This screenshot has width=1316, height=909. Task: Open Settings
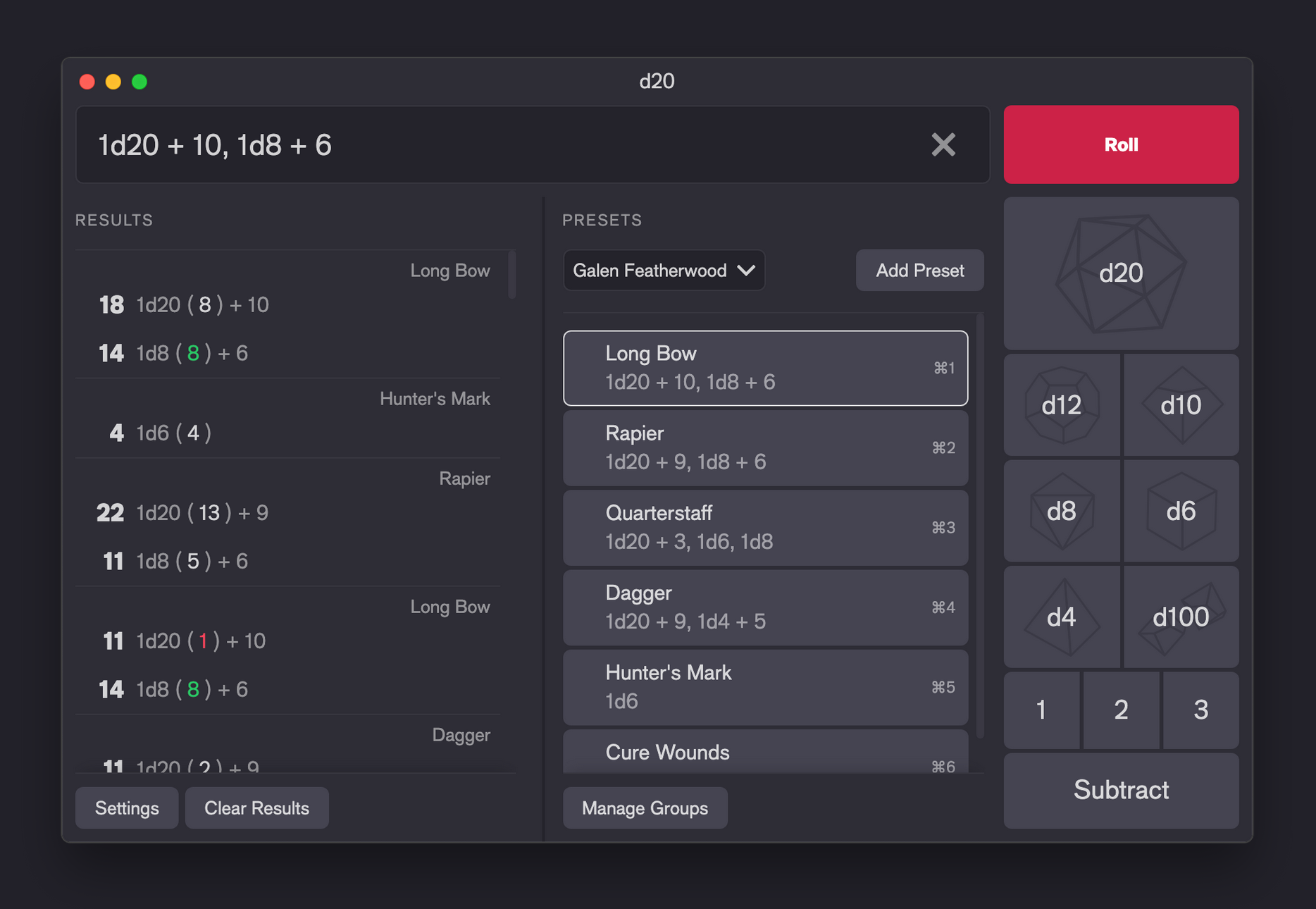[127, 808]
